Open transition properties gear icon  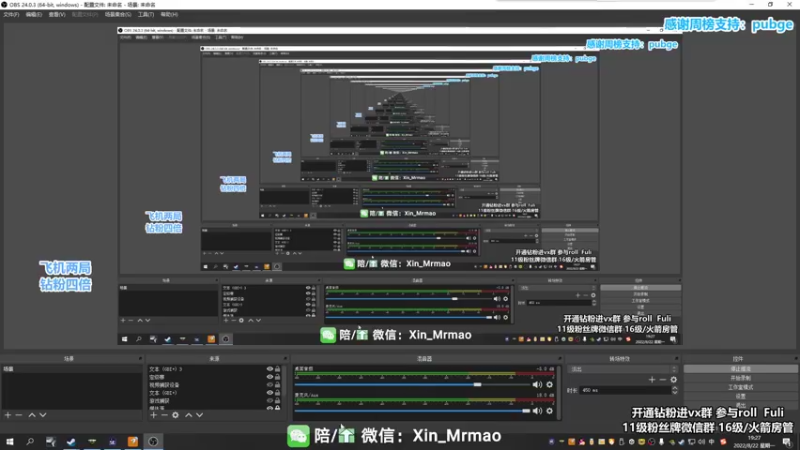point(674,380)
